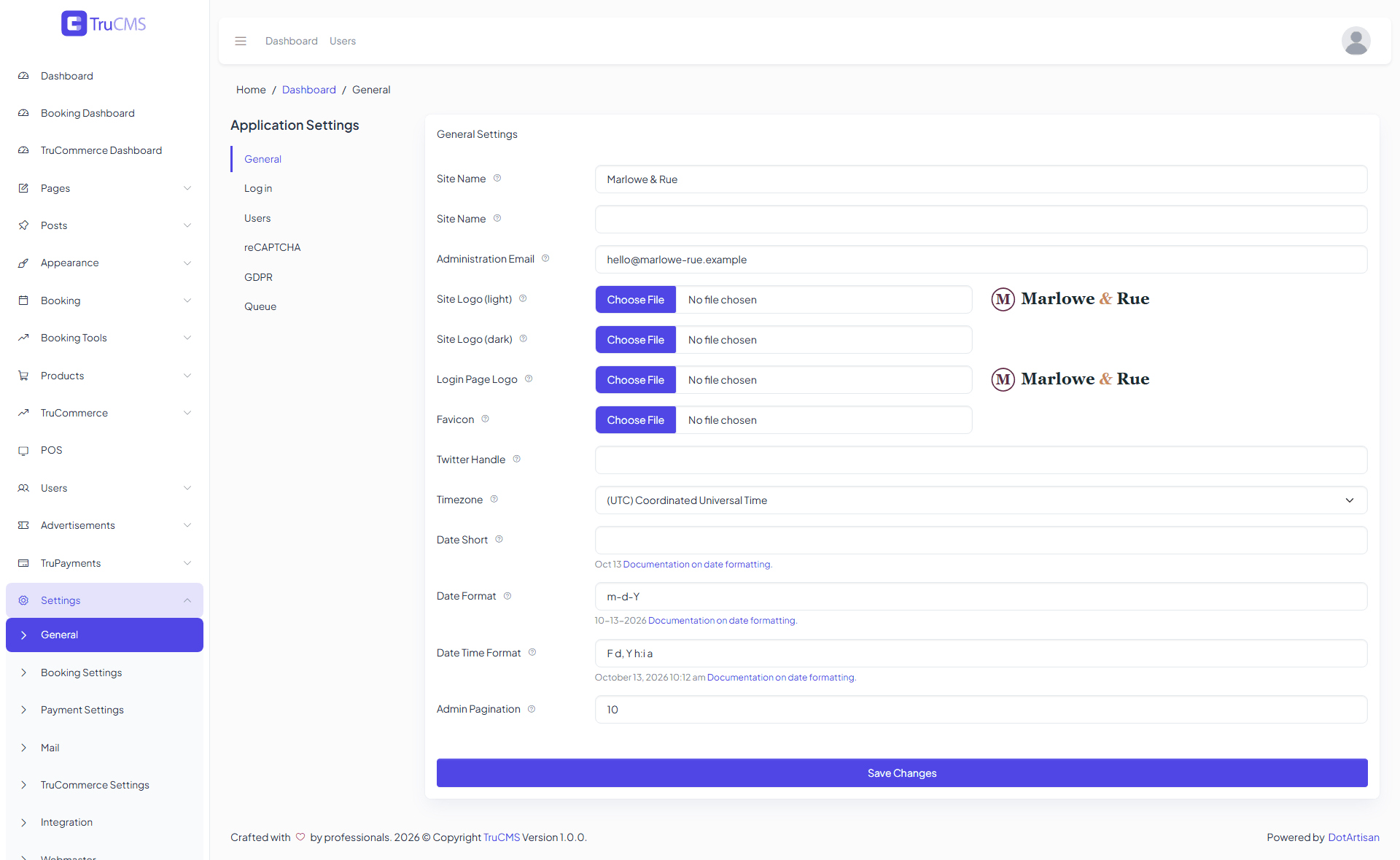Open the GDPR settings tab
The width and height of the screenshot is (1400, 860).
258,277
